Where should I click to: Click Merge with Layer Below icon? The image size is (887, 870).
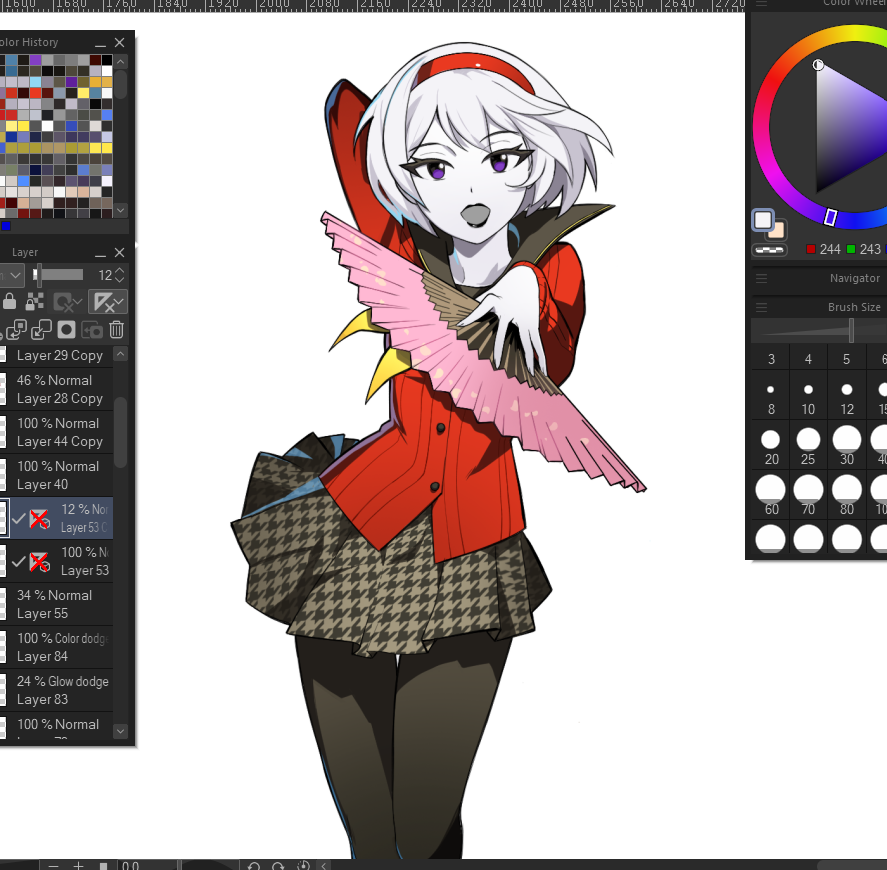pos(41,329)
